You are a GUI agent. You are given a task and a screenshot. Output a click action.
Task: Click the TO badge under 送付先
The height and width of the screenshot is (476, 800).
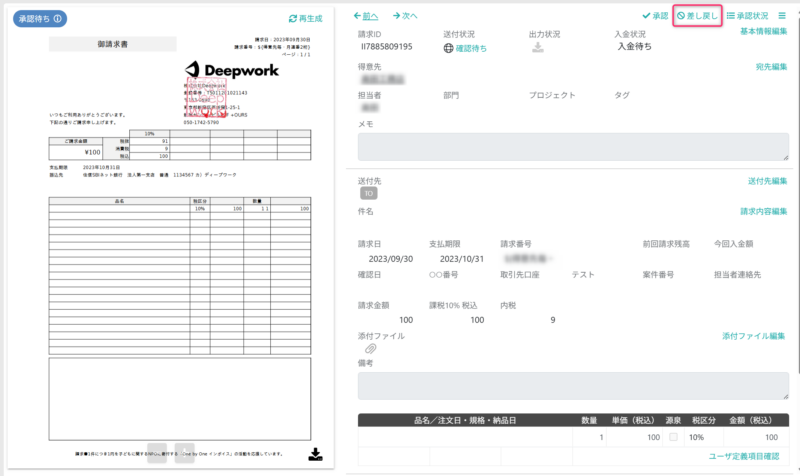point(369,193)
